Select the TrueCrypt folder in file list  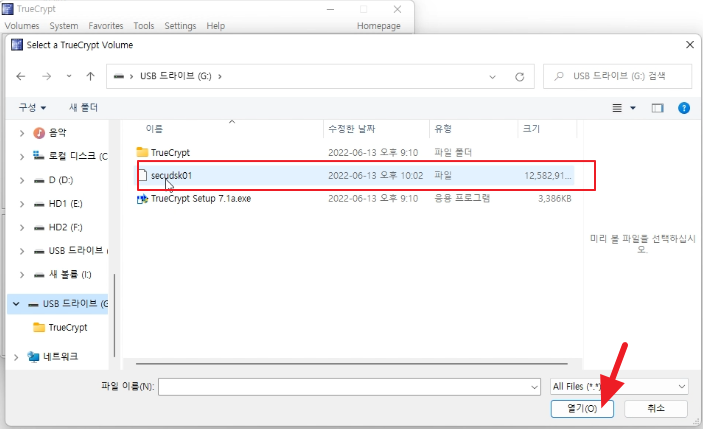(x=170, y=153)
